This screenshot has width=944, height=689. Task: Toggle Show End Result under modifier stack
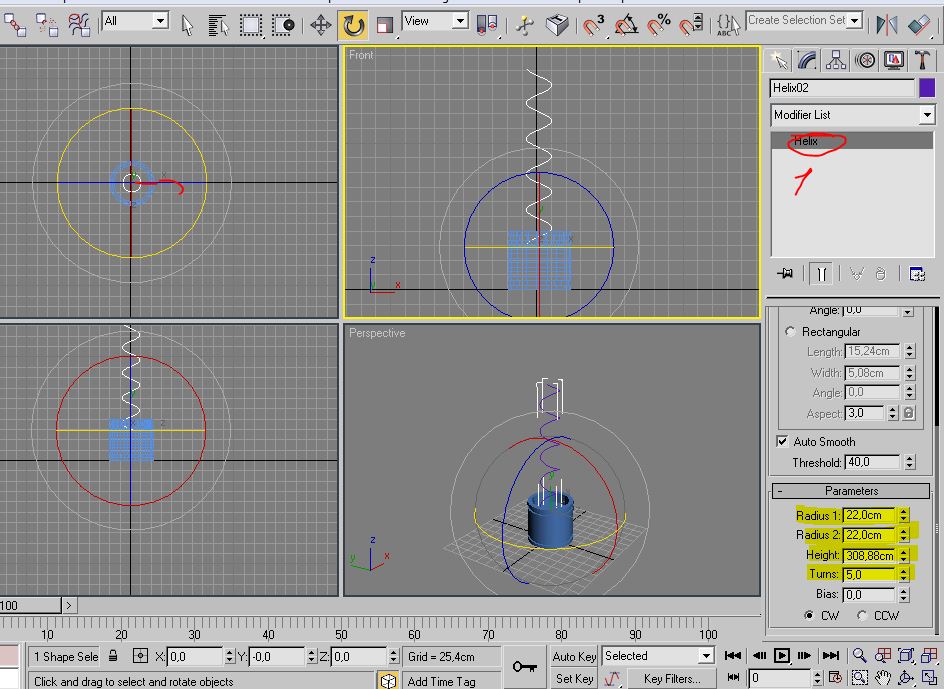coord(821,274)
